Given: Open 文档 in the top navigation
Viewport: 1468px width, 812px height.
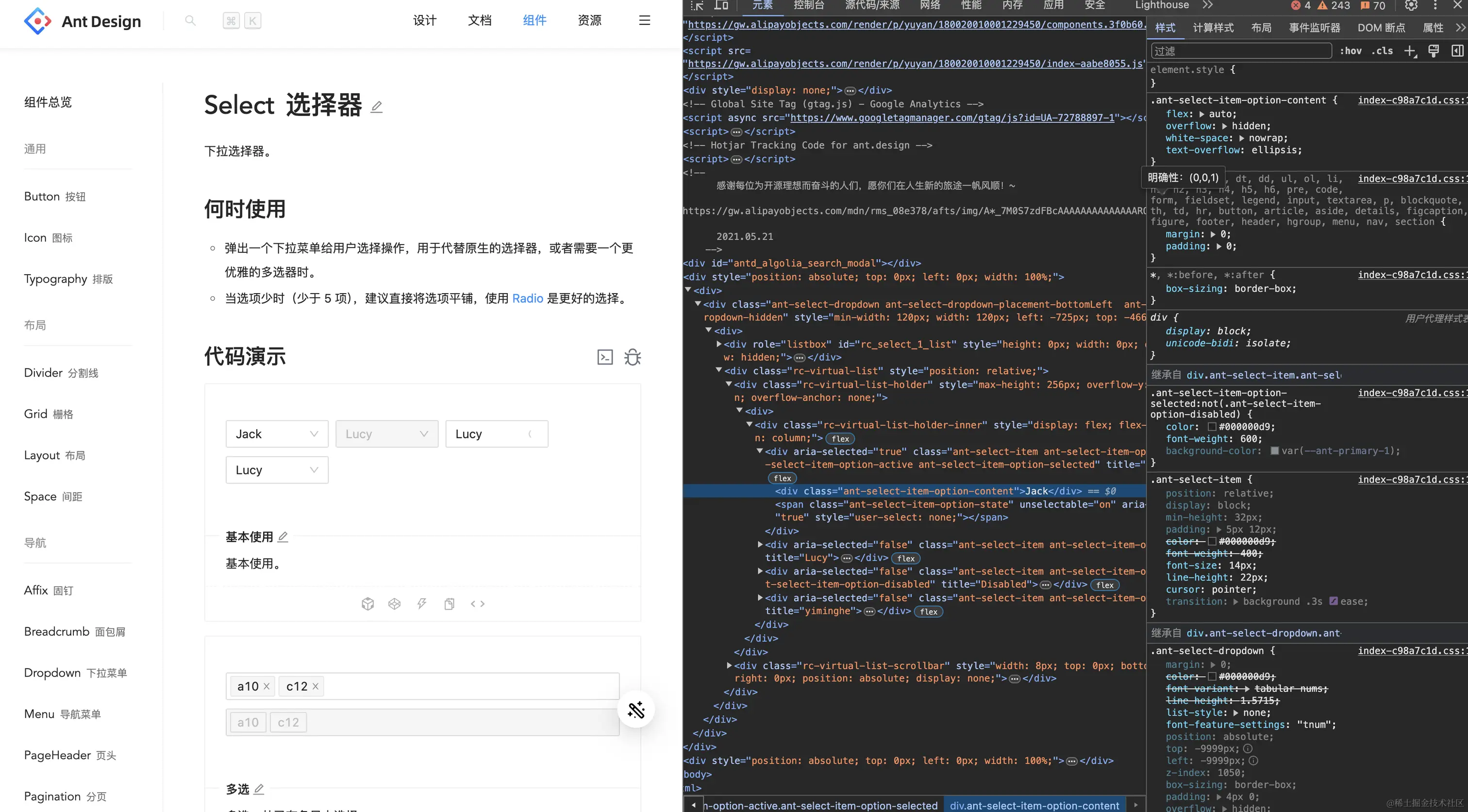Looking at the screenshot, I should pyautogui.click(x=479, y=20).
